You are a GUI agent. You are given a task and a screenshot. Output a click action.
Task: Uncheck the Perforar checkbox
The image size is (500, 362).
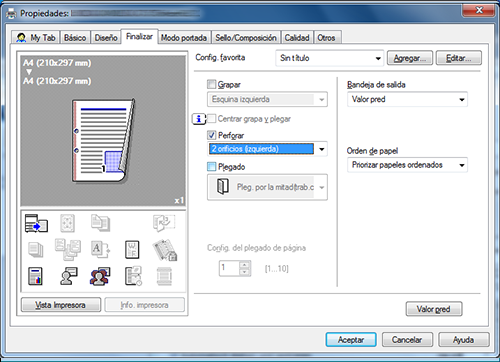(x=211, y=135)
